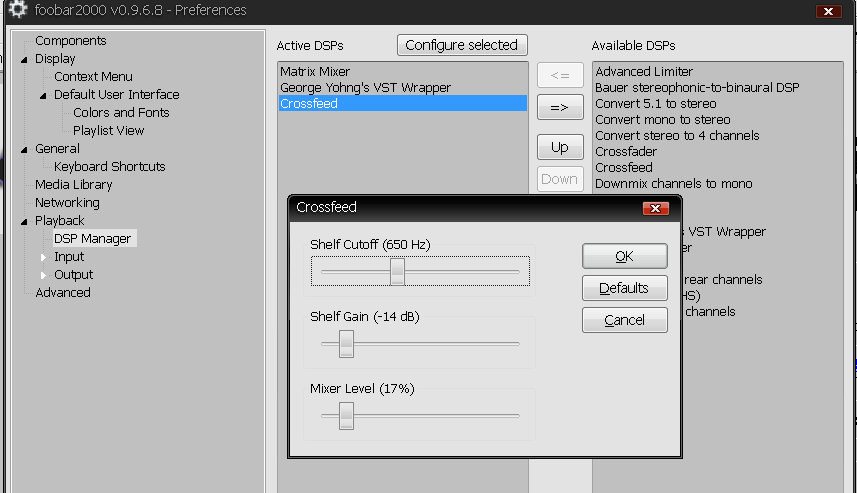857x493 pixels.
Task: Select Display in the preferences tree
Action: point(55,58)
